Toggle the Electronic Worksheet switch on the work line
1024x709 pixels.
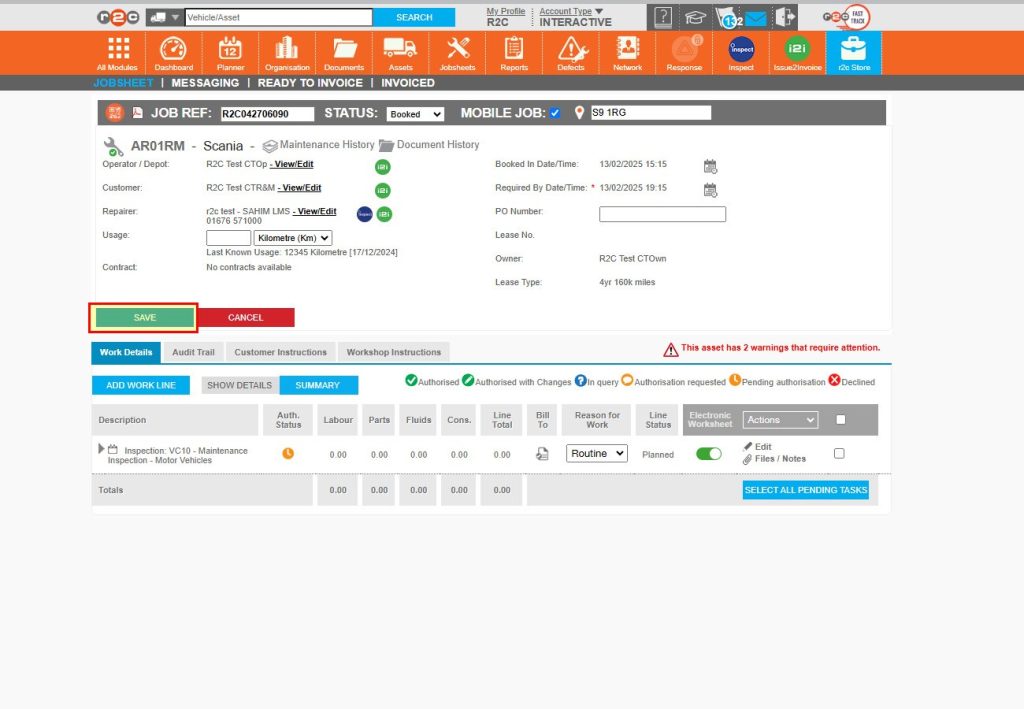(708, 453)
